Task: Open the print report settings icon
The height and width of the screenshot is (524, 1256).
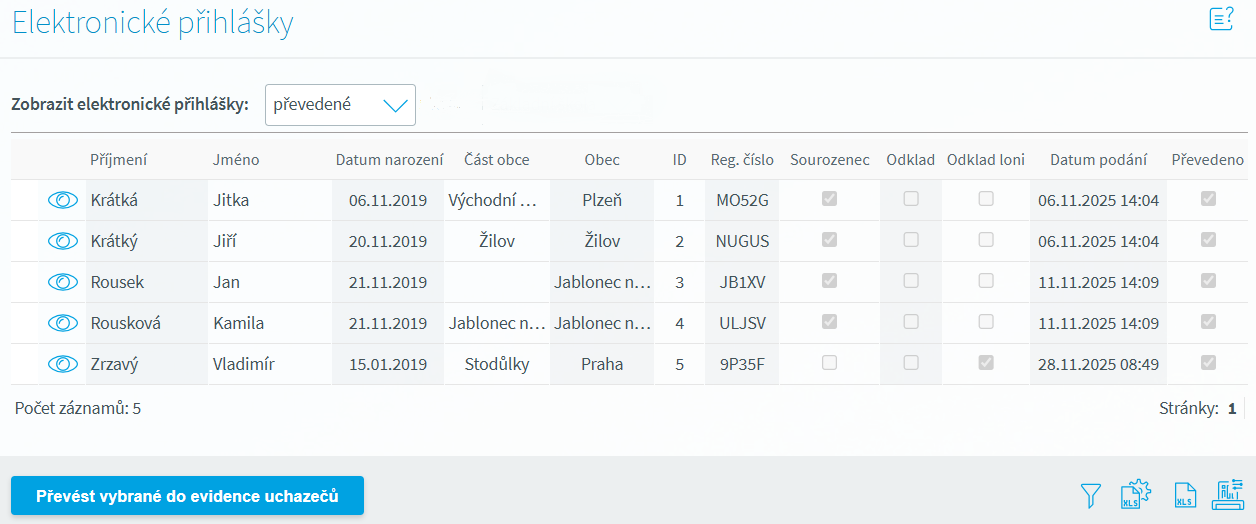Action: (1228, 495)
